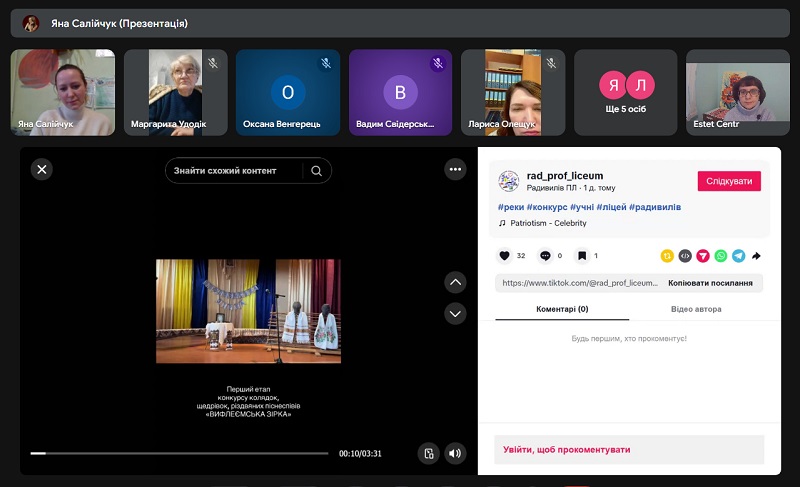Go to next video with down chevron

(x=455, y=314)
